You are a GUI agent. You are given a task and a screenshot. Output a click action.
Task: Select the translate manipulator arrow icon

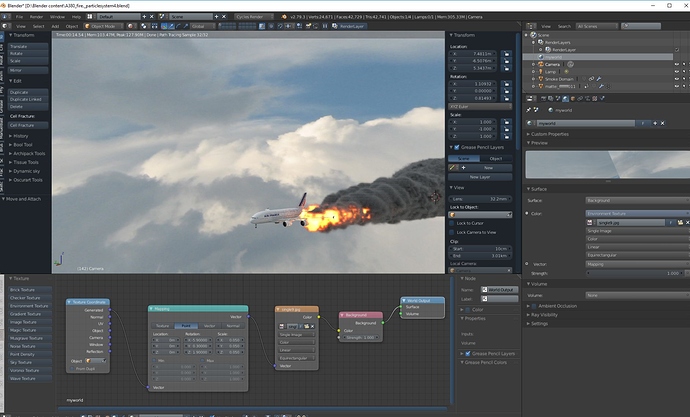[171, 26]
